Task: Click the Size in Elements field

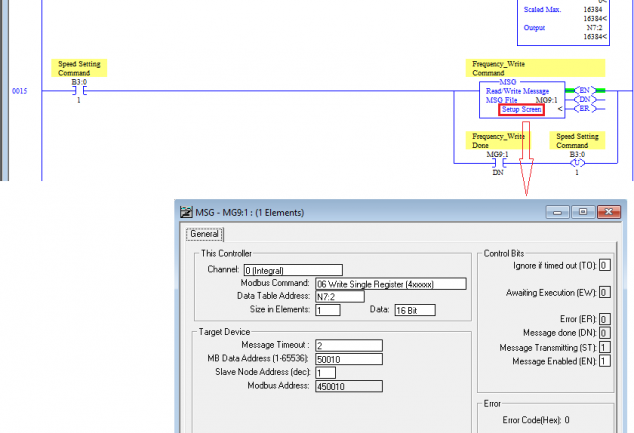Action: pos(328,310)
